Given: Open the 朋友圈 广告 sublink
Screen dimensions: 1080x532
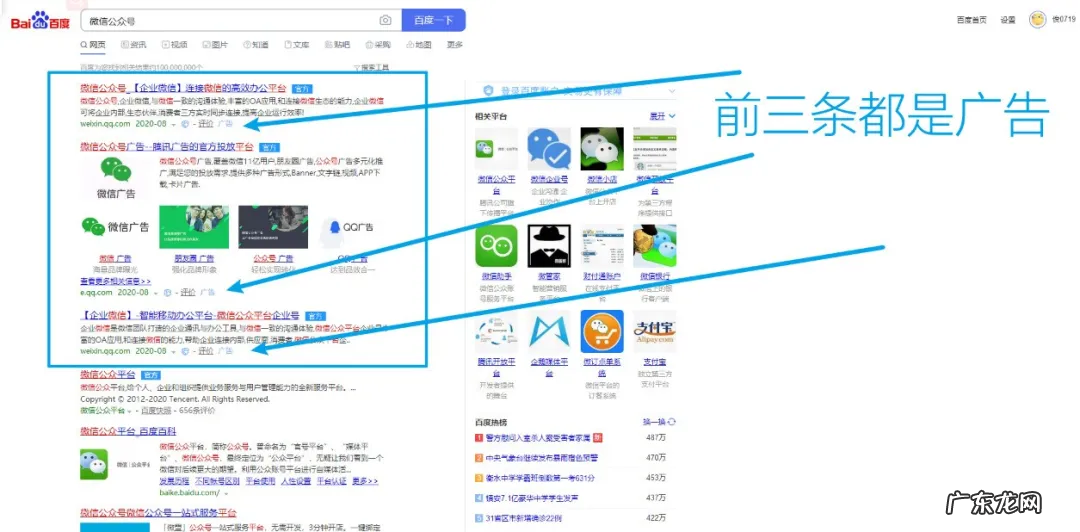Looking at the screenshot, I should [x=194, y=258].
